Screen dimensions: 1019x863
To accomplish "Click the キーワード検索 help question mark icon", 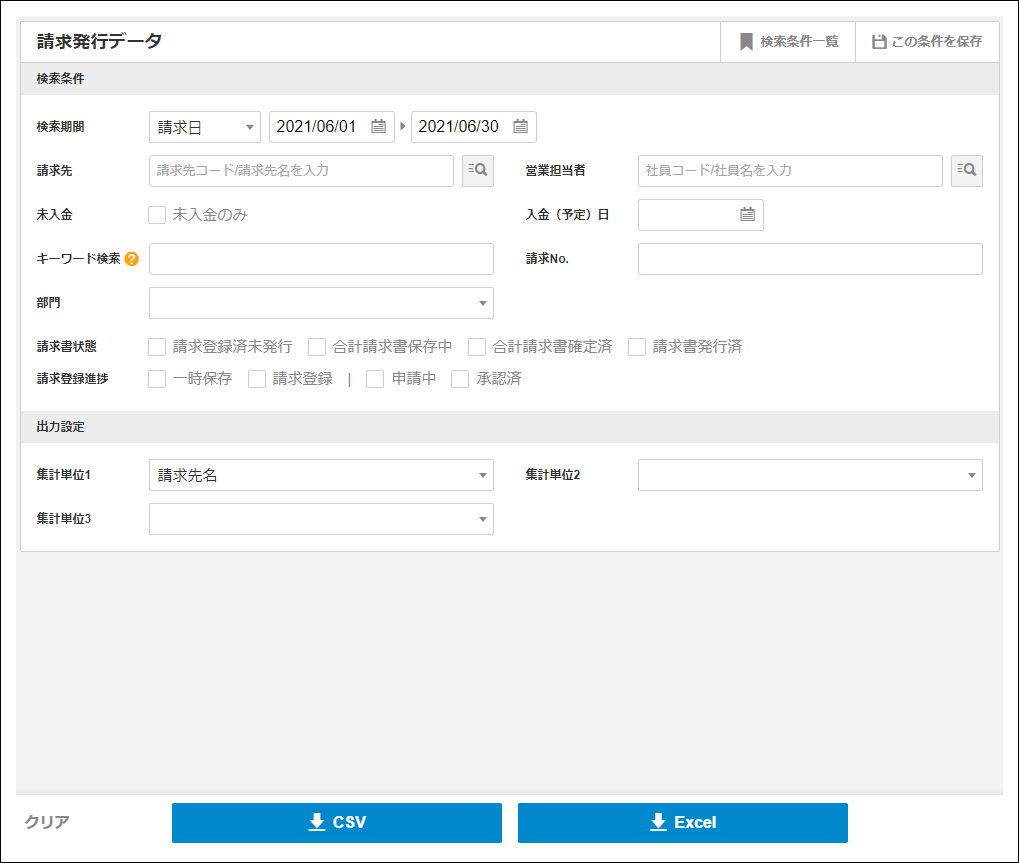I will pyautogui.click(x=132, y=259).
